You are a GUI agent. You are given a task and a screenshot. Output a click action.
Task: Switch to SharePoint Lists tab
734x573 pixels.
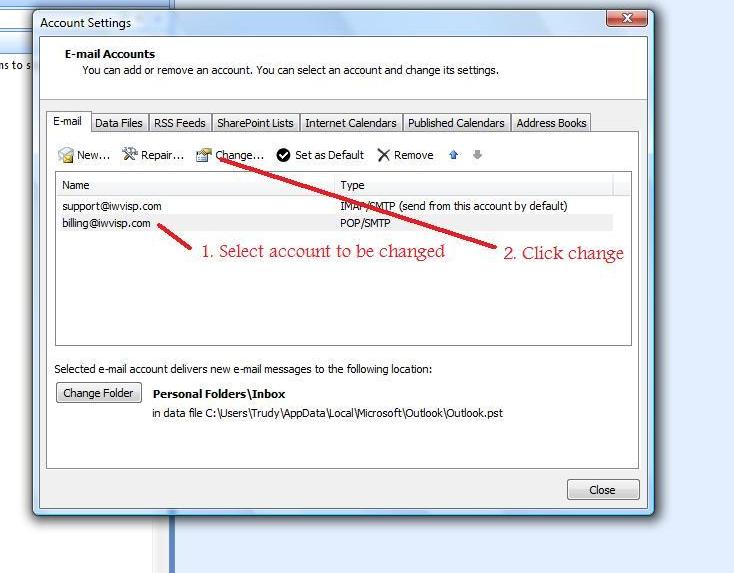(255, 123)
